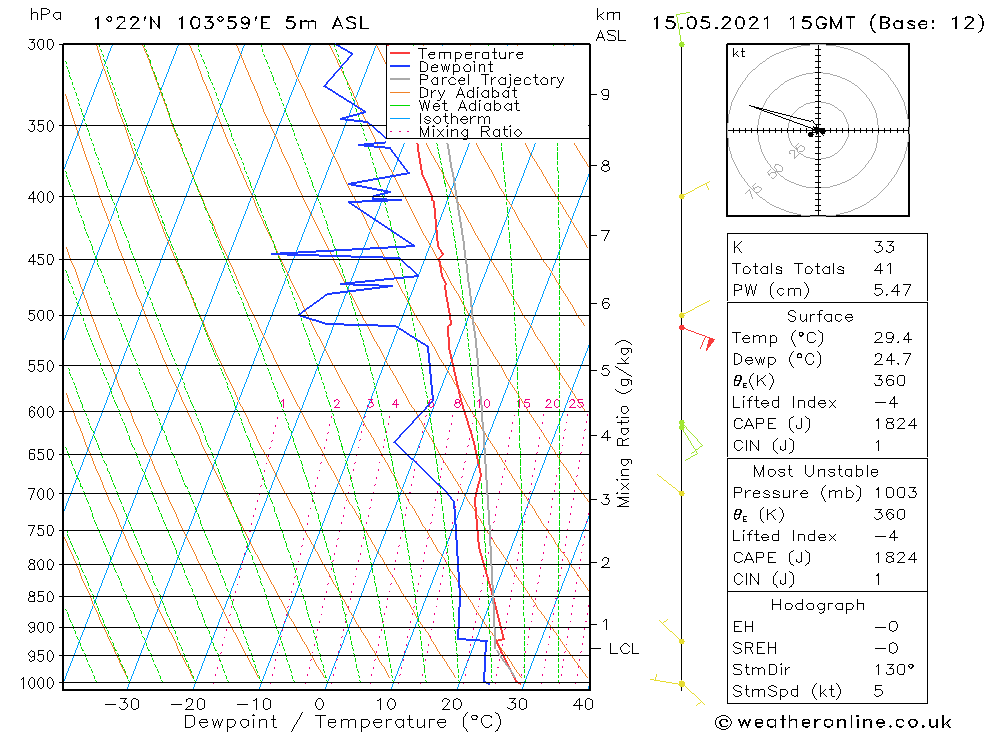The image size is (1000, 733).
Task: Click the Dewpoint / Temperature axis title
Action: tap(342, 722)
